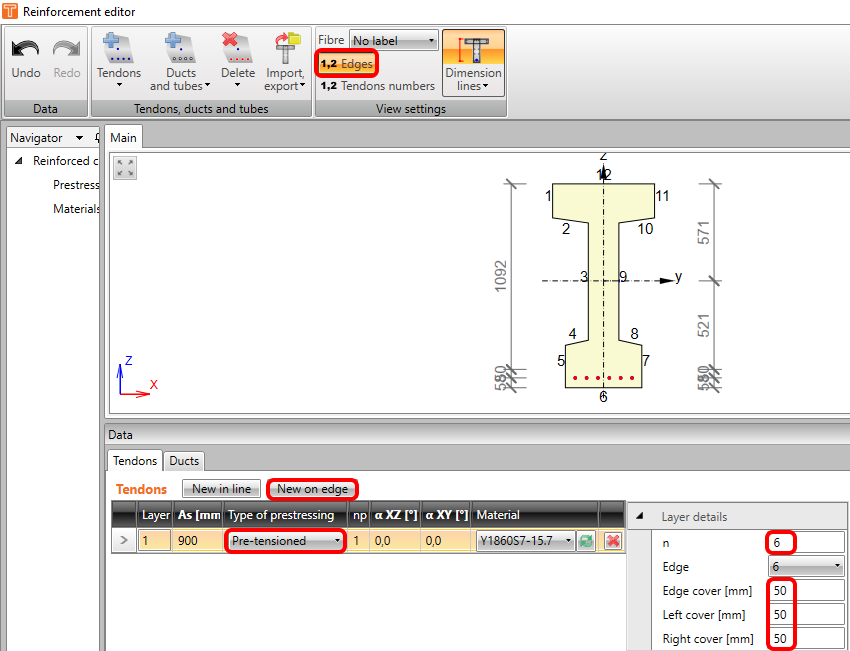
Task: Toggle the Dimension lines view button
Action: [473, 62]
